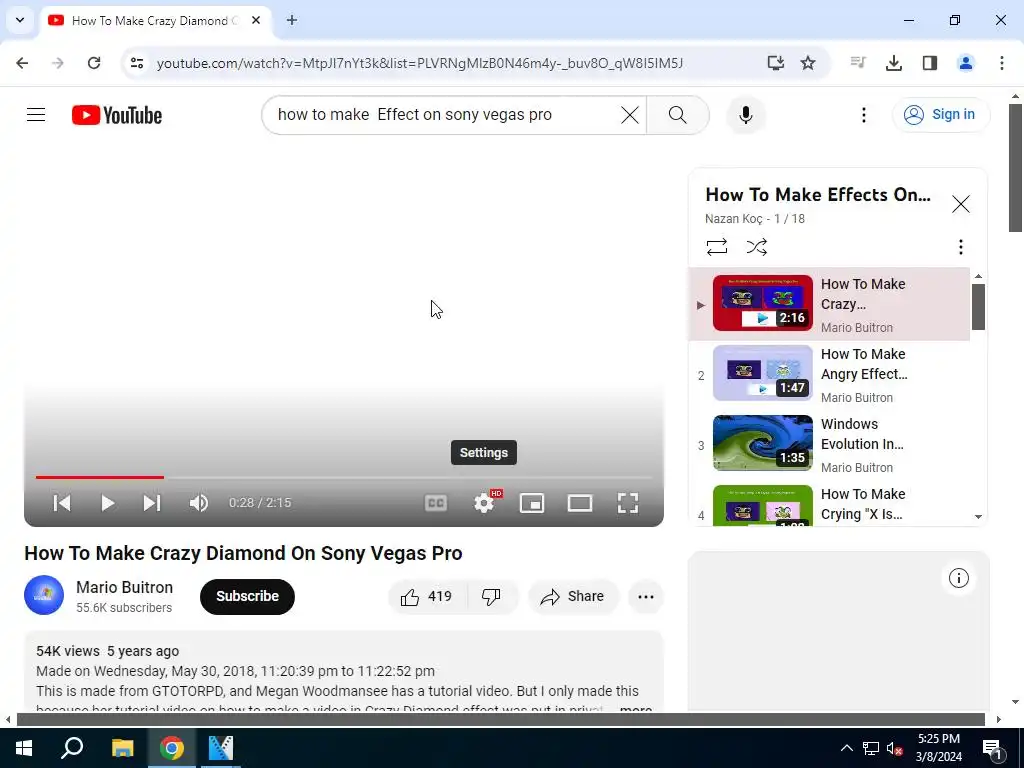This screenshot has height=768, width=1024.
Task: Sign in to YouTube
Action: point(940,115)
